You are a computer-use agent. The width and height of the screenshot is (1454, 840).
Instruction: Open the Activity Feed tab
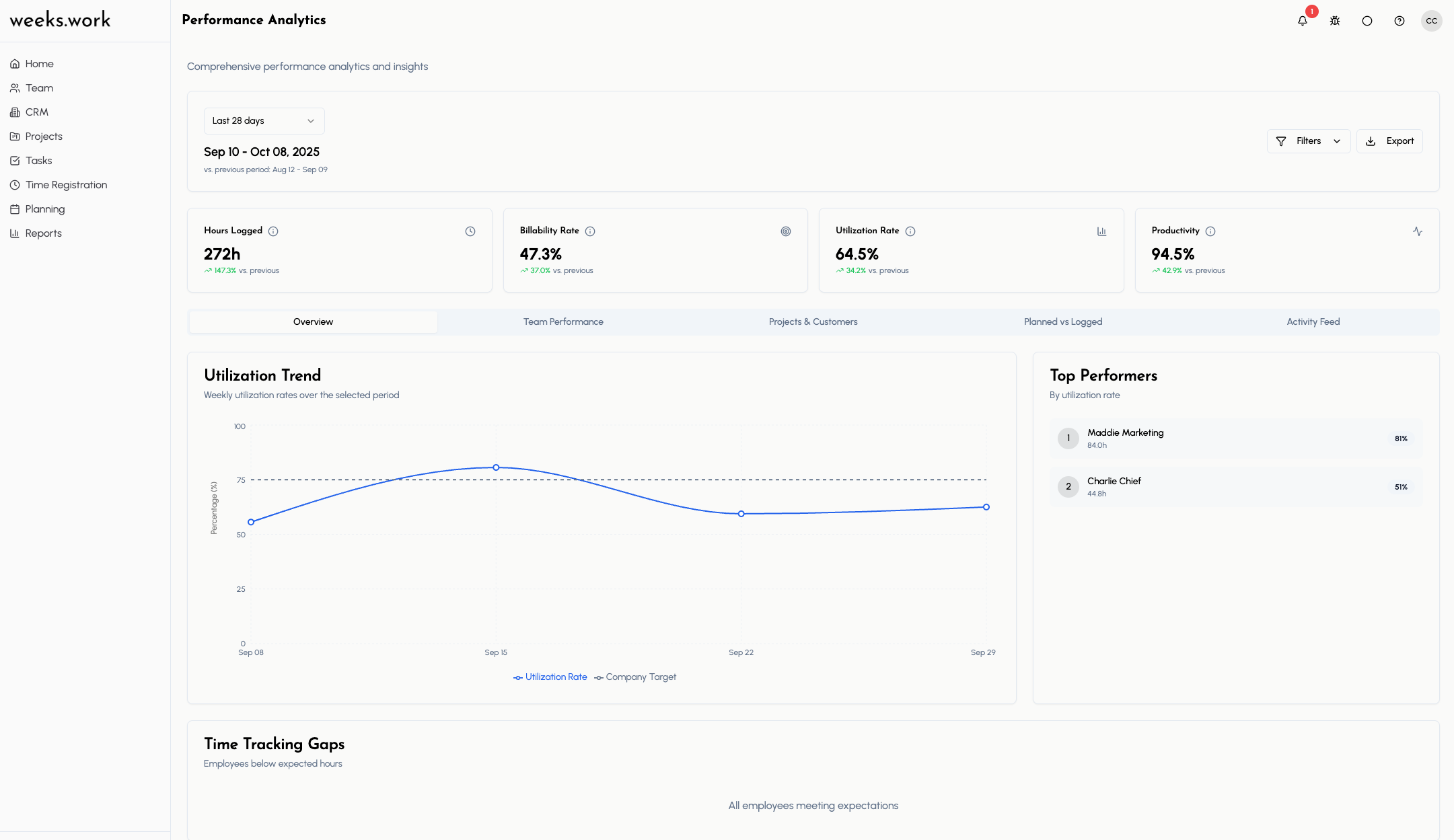click(1313, 322)
